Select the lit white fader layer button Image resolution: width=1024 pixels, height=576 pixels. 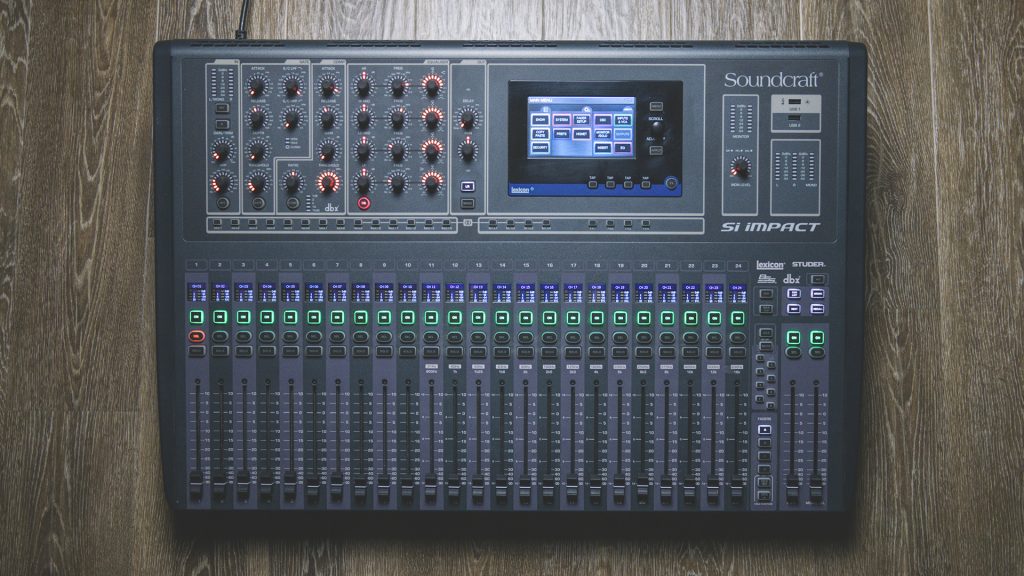point(765,430)
